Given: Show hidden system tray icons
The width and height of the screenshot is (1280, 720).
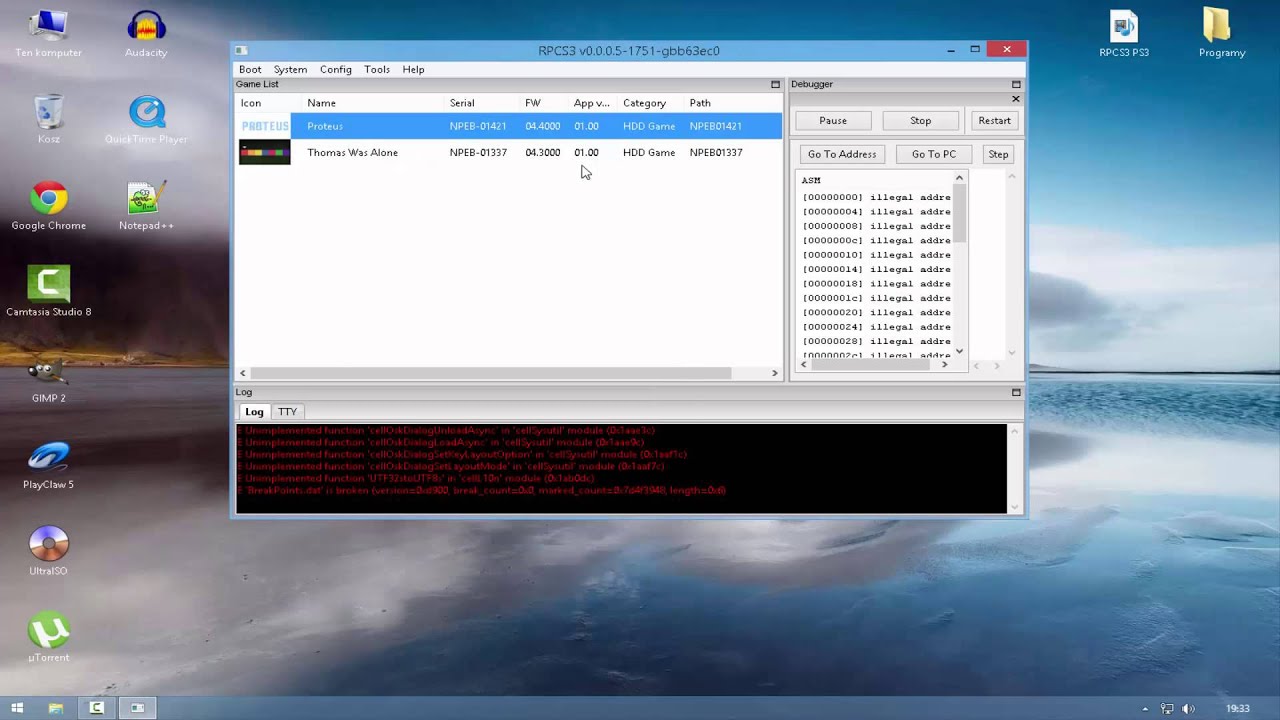Looking at the screenshot, I should click(1146, 709).
